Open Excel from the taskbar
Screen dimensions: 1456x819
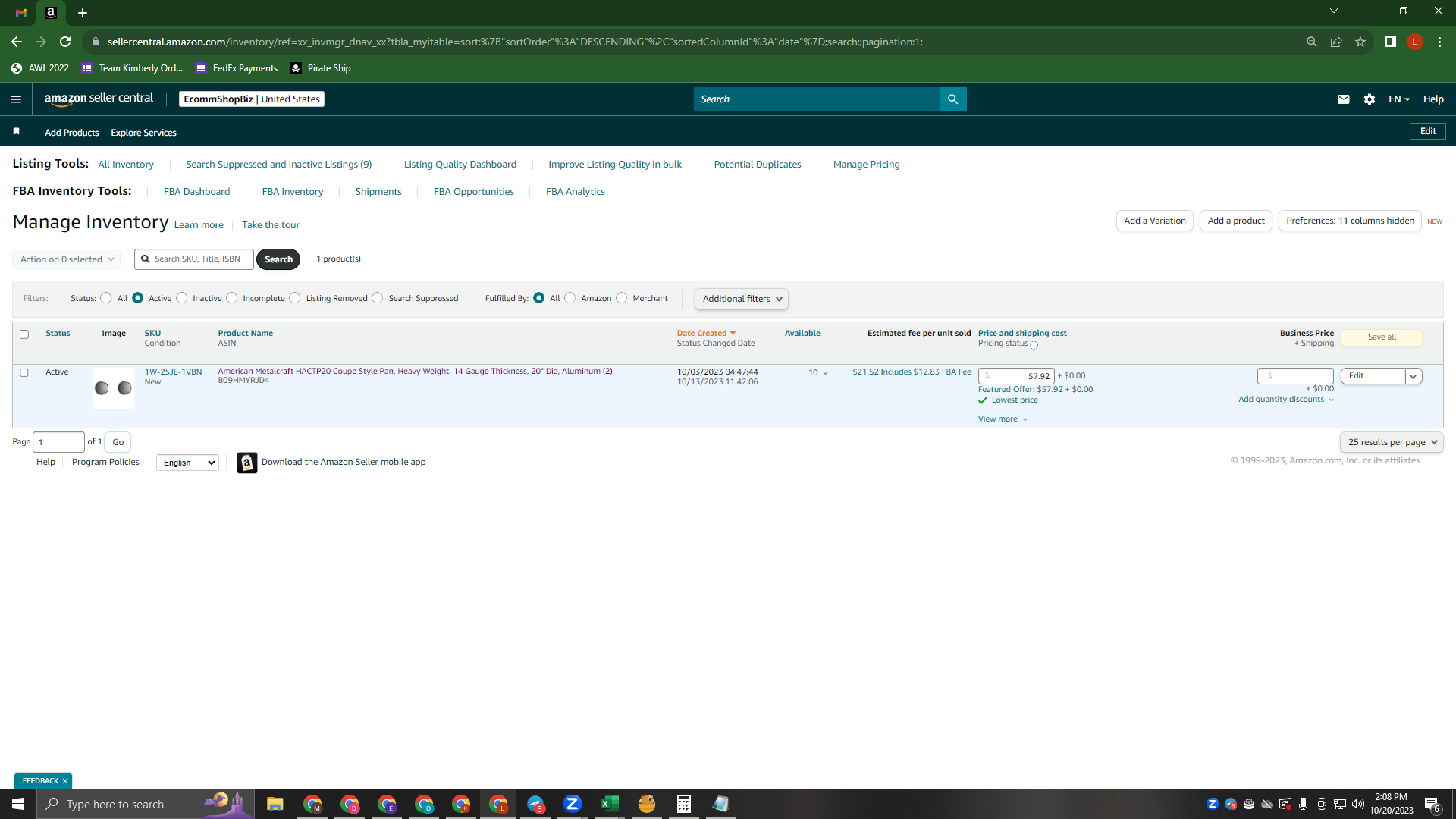pos(610,804)
